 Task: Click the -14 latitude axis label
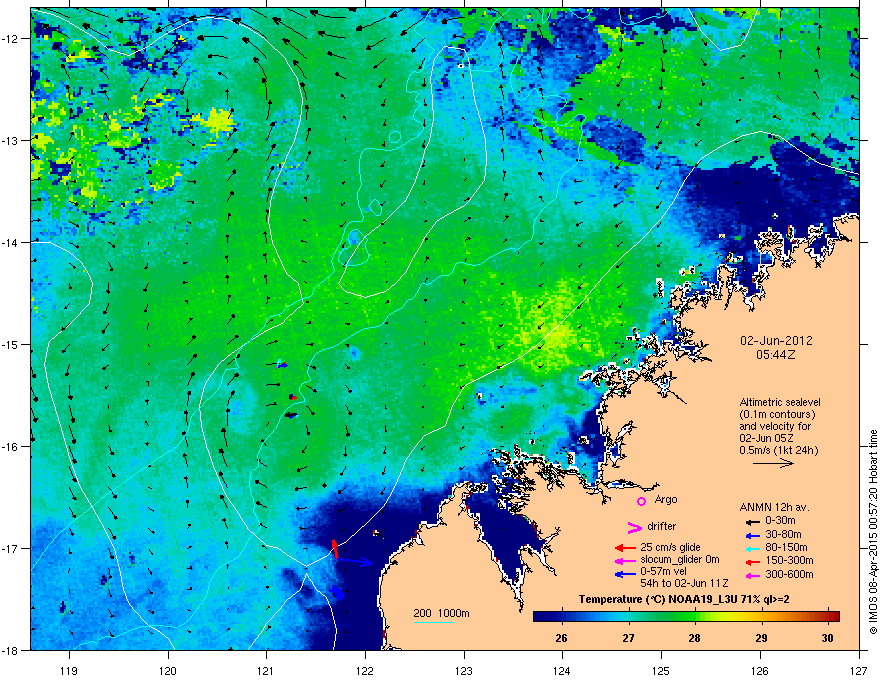(x=10, y=242)
